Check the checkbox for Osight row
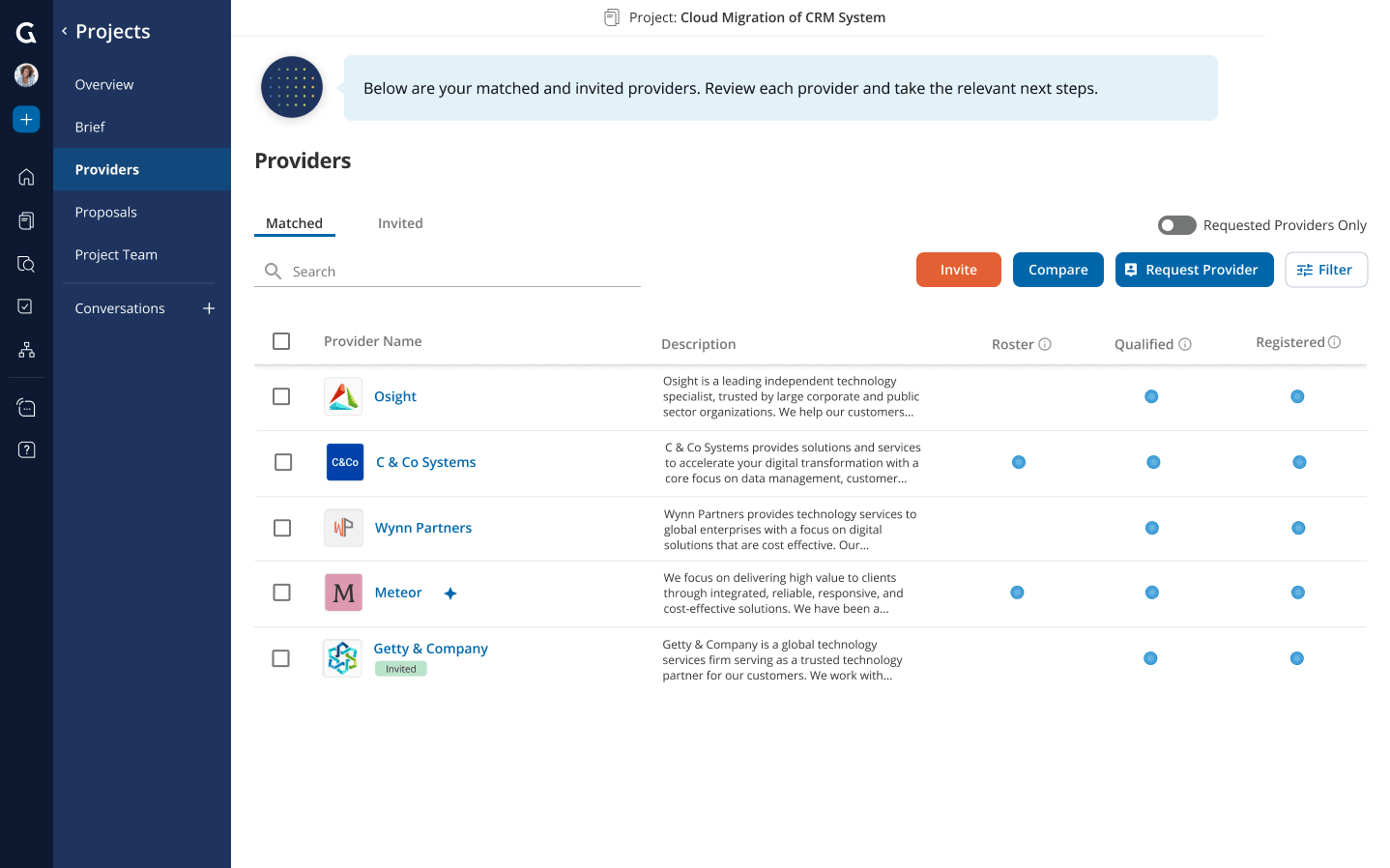This screenshot has width=1390, height=868. pyautogui.click(x=281, y=396)
